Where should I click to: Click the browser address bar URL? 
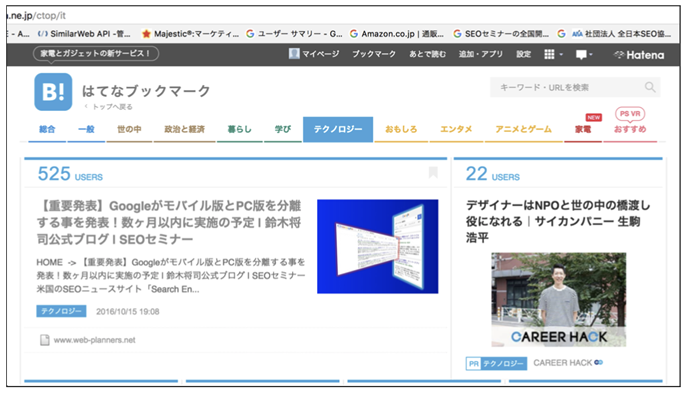37,16
